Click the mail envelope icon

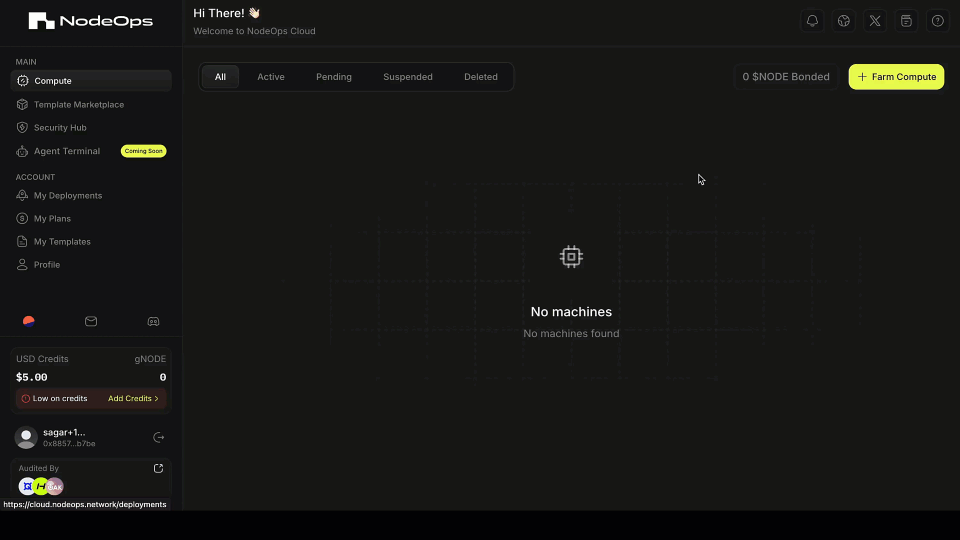(91, 321)
